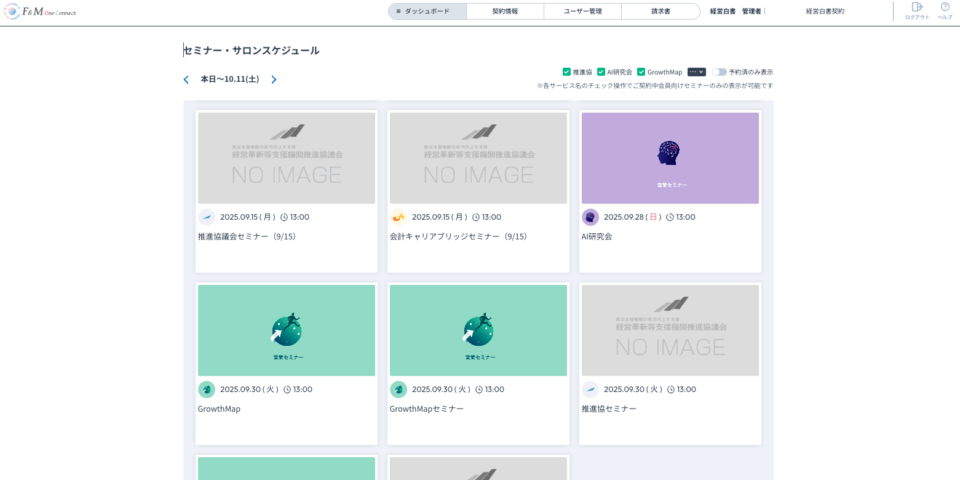Click the GrowthMapセミナー green avatar icon
Viewport: 960px width, 480px height.
coord(398,389)
